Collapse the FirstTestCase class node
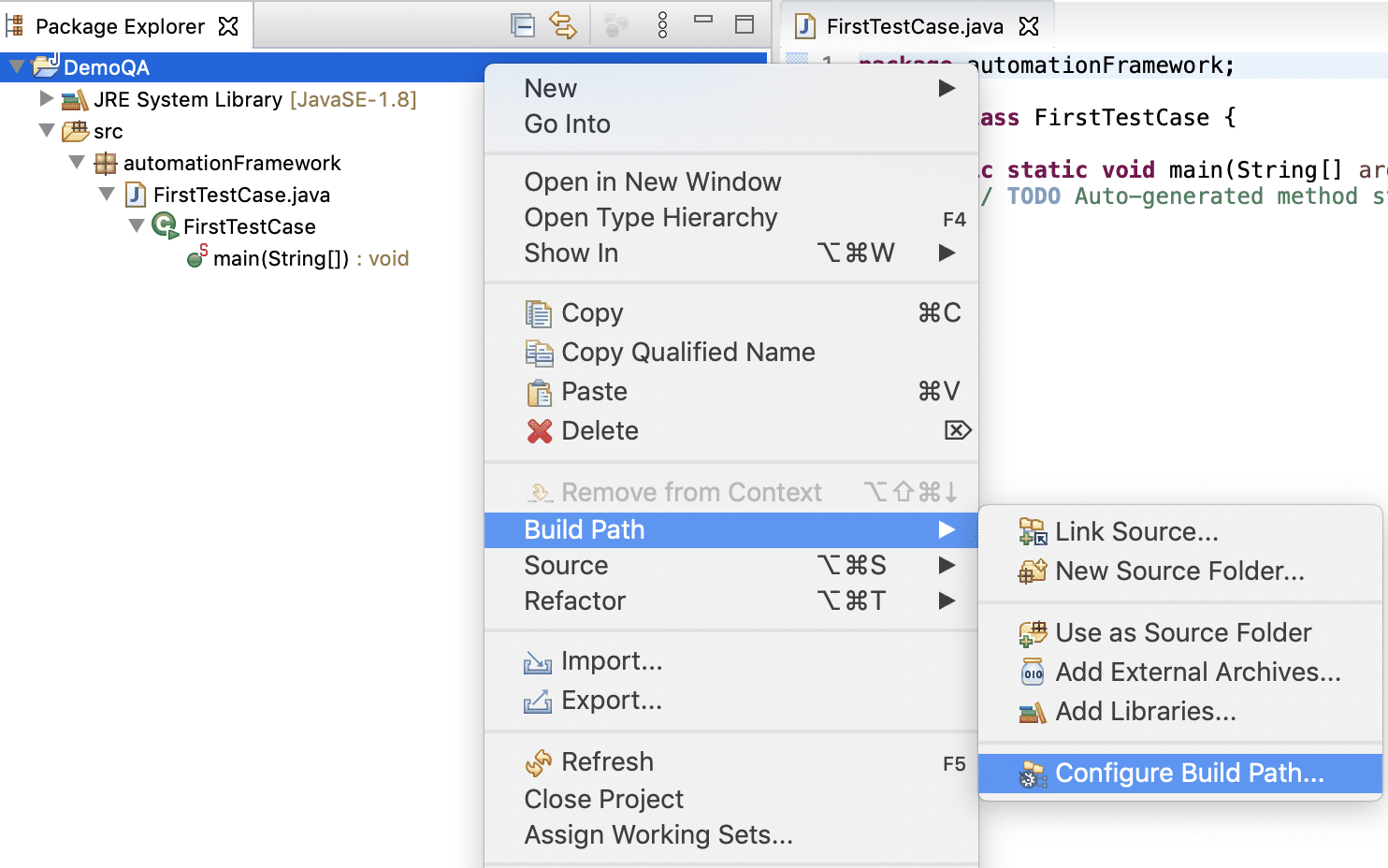 (x=137, y=225)
